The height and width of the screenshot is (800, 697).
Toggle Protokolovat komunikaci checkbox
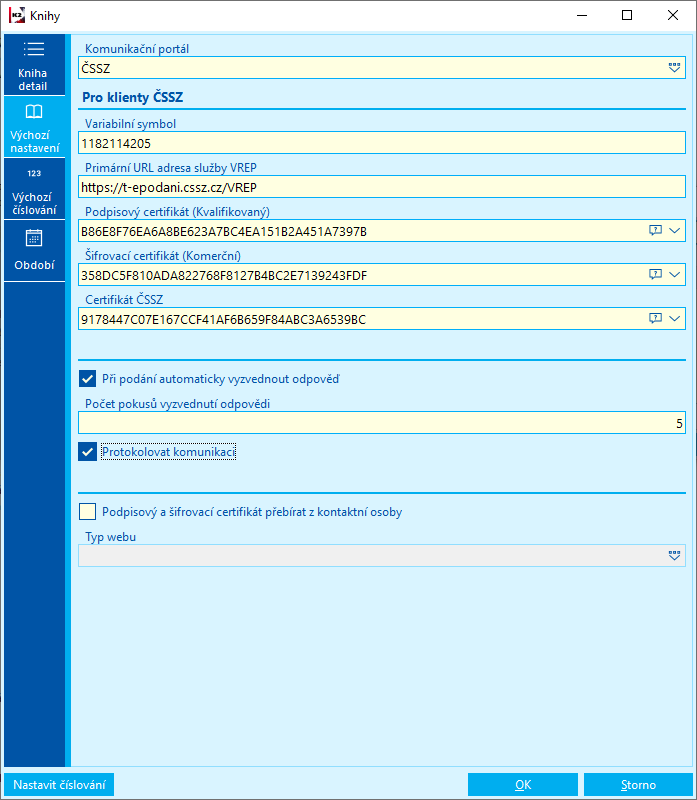pos(88,452)
